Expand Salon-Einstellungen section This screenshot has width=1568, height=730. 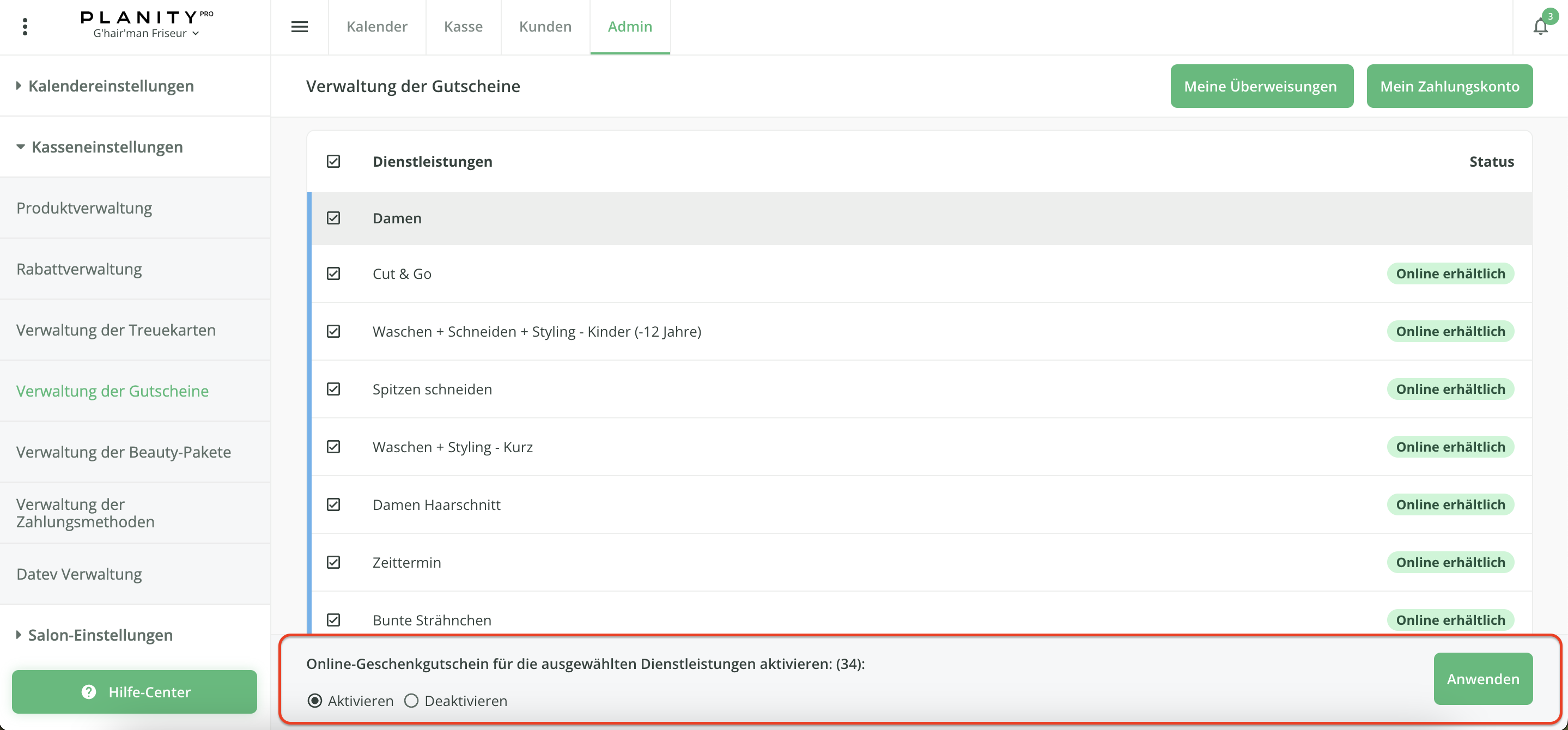(100, 635)
